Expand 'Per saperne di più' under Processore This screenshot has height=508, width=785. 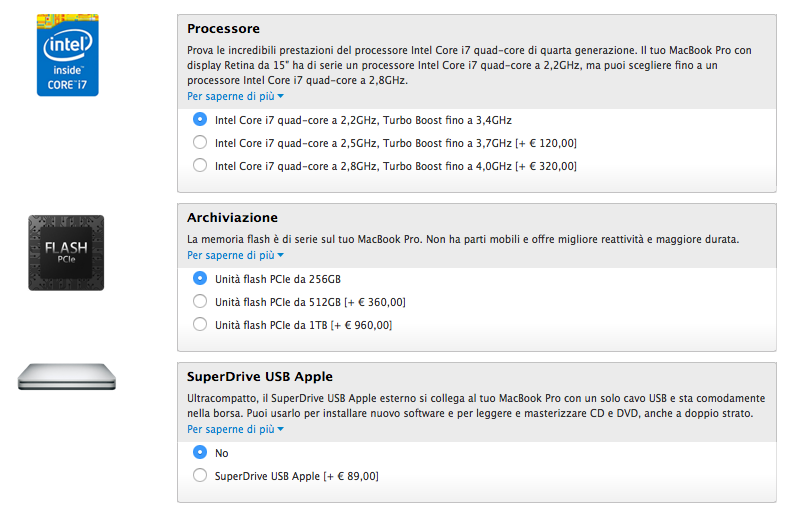click(x=235, y=96)
